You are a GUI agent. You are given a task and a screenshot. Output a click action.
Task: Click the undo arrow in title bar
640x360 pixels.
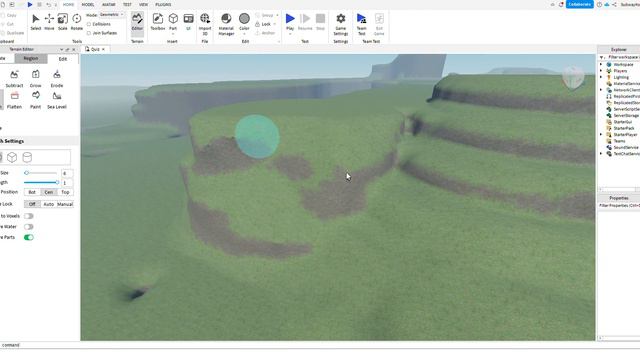(48, 4)
